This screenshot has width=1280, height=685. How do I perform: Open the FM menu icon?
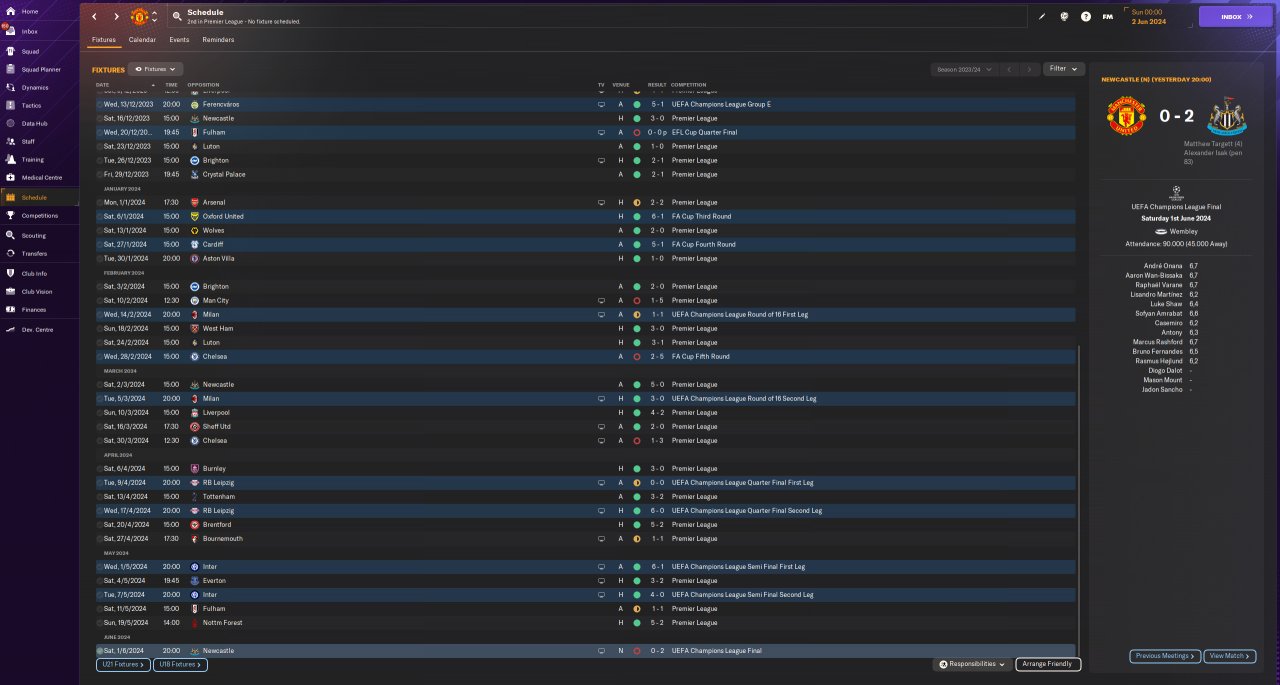1108,16
